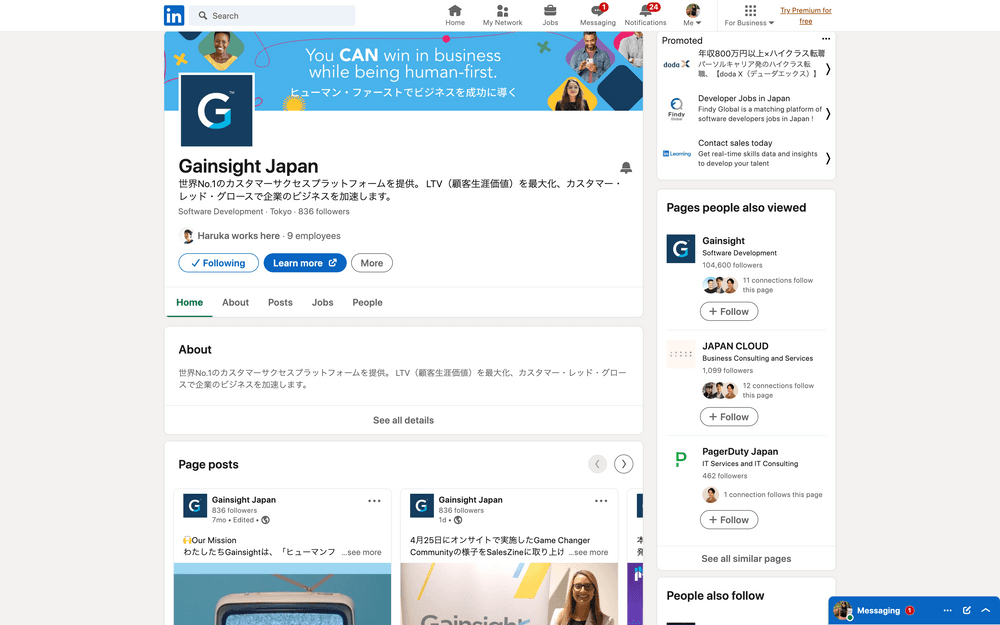This screenshot has width=1000, height=625.
Task: Open the compose new message icon
Action: pos(967,610)
